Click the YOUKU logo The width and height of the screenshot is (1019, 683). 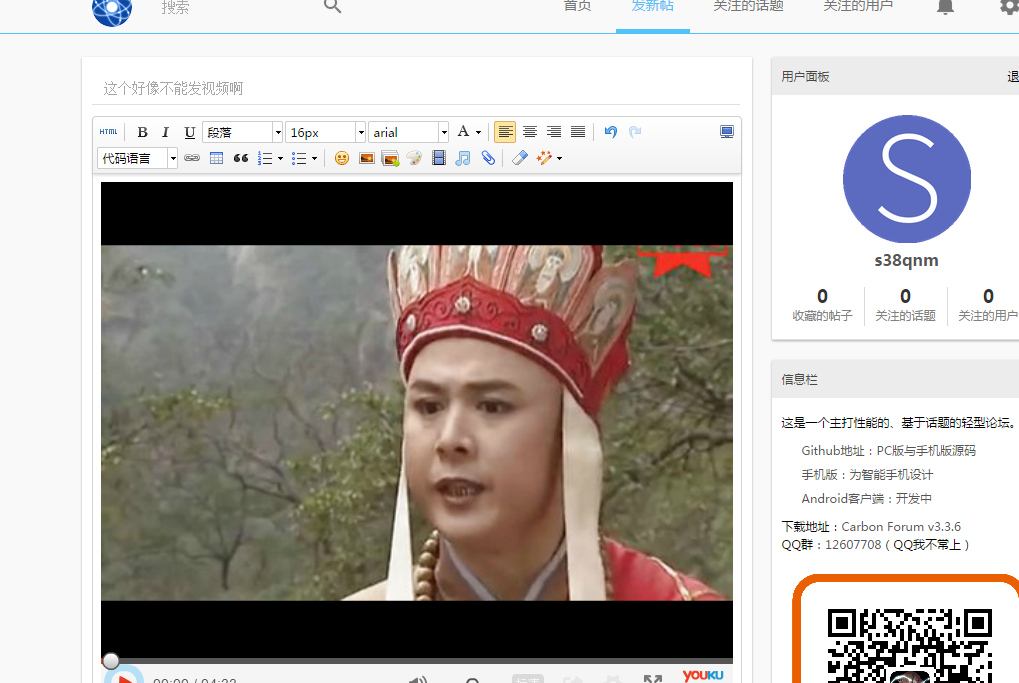tap(703, 675)
